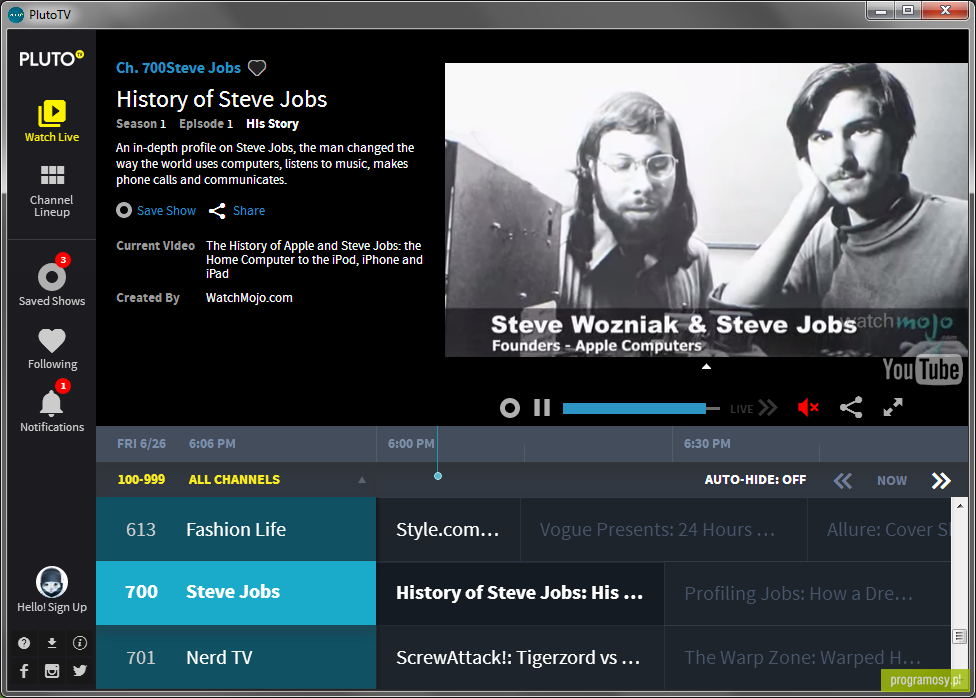The width and height of the screenshot is (976, 698).
Task: Open the info icon in sidebar footer
Action: pyautogui.click(x=80, y=643)
